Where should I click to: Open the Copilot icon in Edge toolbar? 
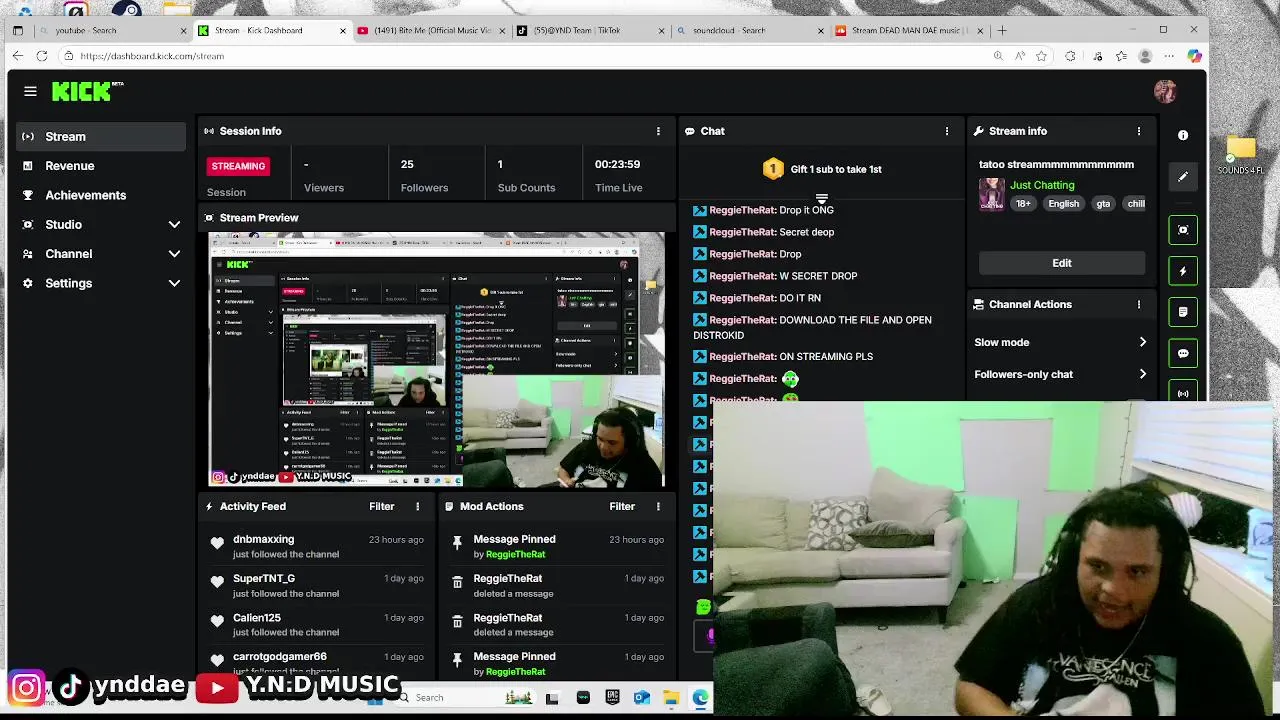coord(1194,56)
